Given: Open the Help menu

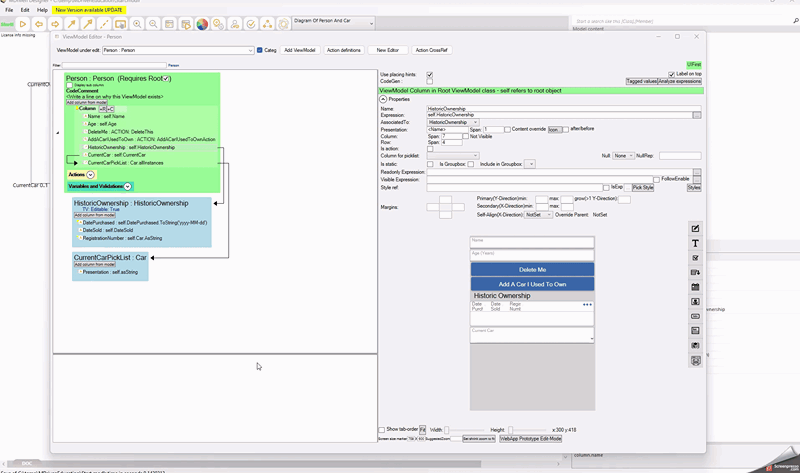Looking at the screenshot, I should pos(42,9).
